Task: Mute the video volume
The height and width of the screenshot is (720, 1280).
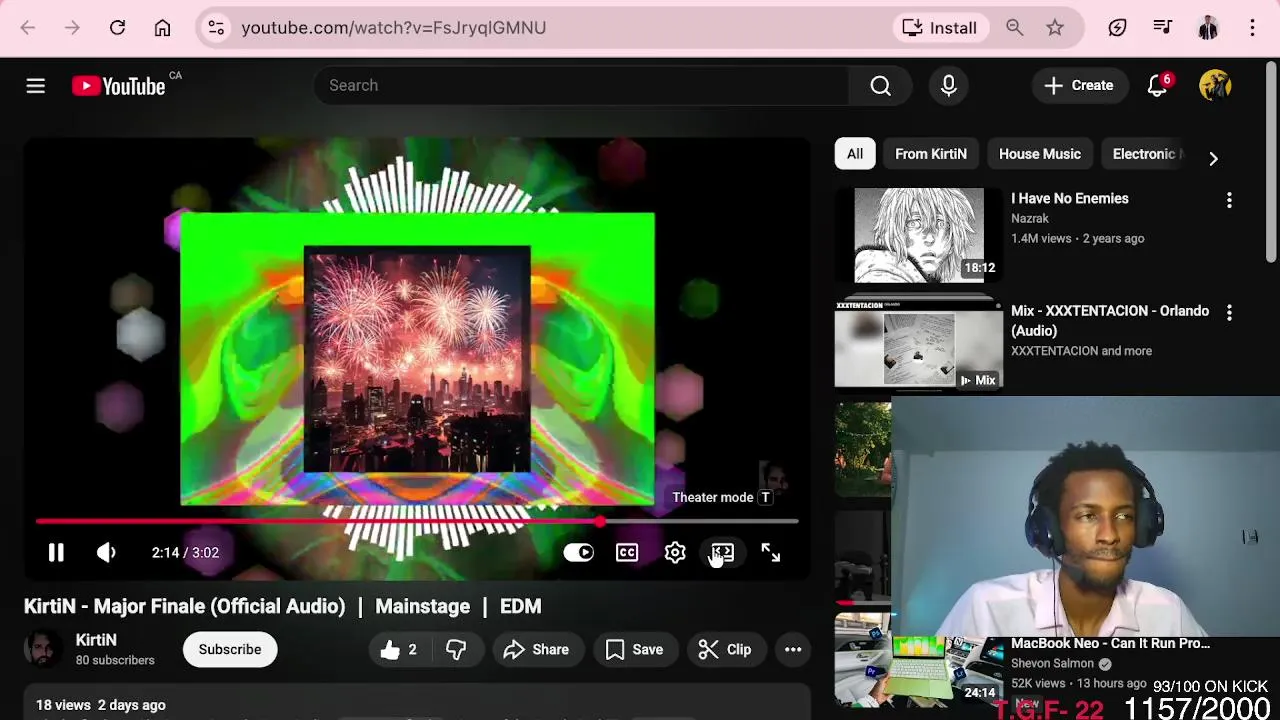Action: click(x=106, y=553)
